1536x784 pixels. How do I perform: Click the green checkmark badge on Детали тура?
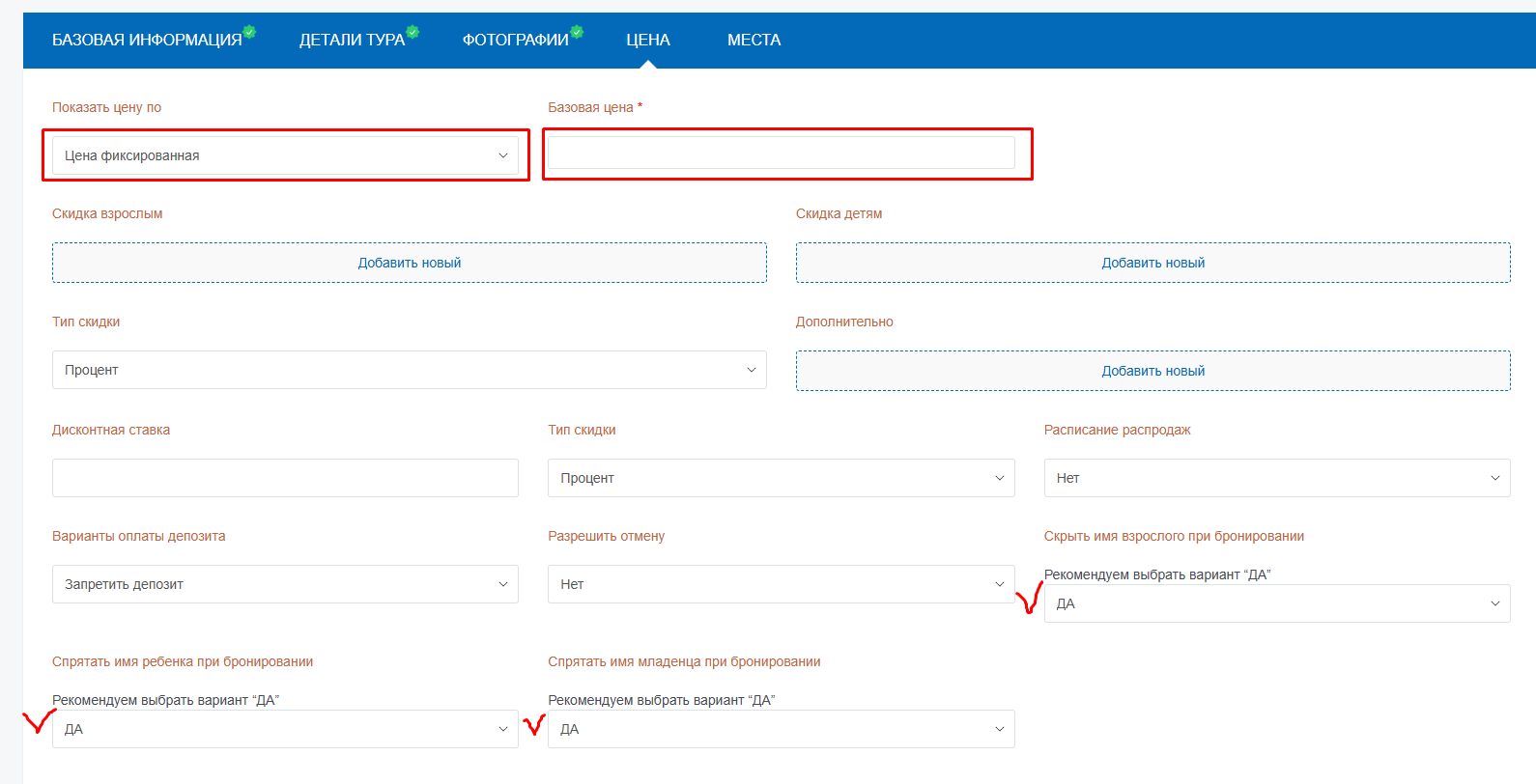[x=412, y=32]
